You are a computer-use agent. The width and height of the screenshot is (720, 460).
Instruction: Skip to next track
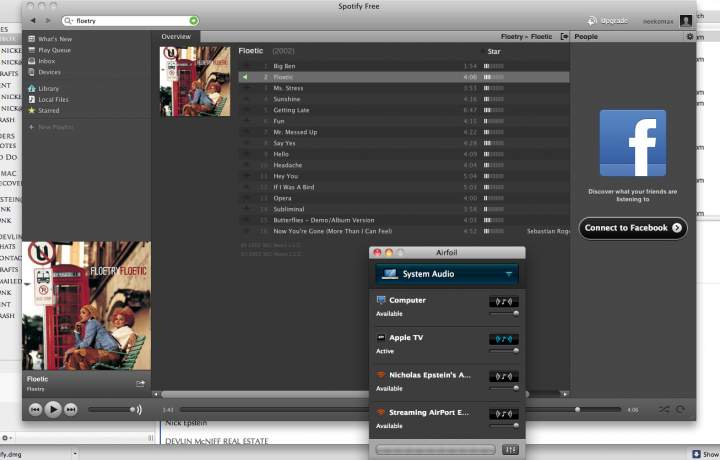(x=71, y=410)
